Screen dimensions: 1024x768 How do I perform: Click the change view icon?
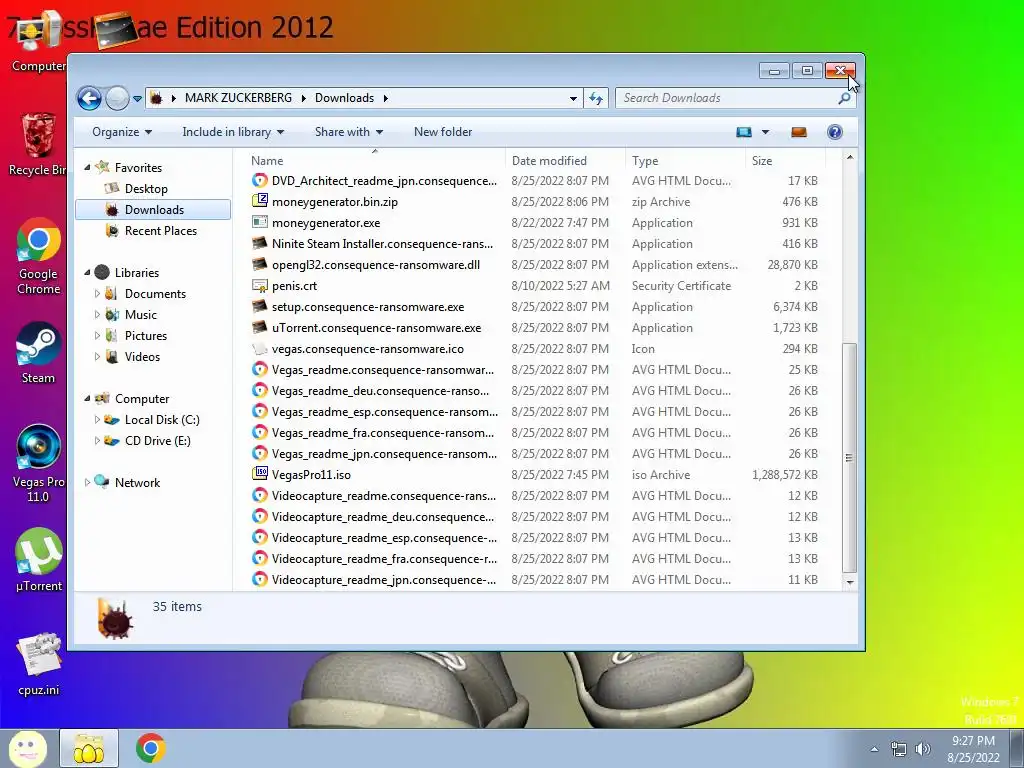tap(744, 132)
